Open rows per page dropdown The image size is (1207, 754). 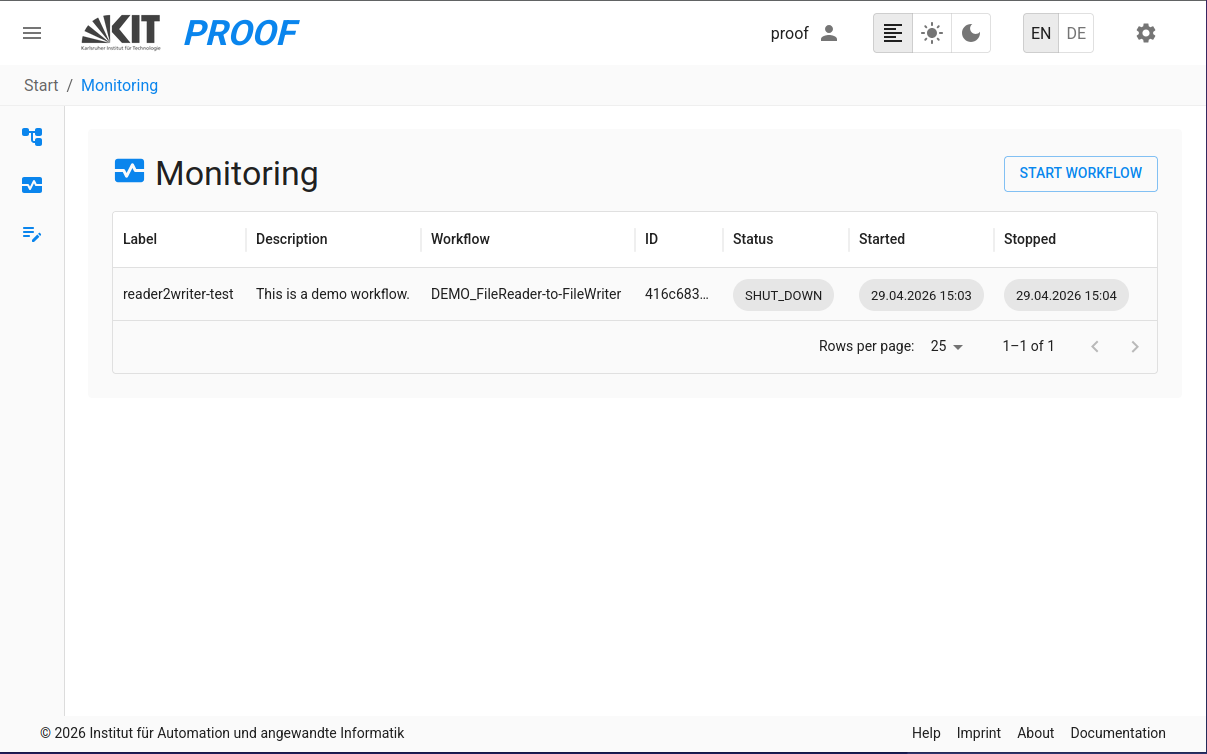946,346
